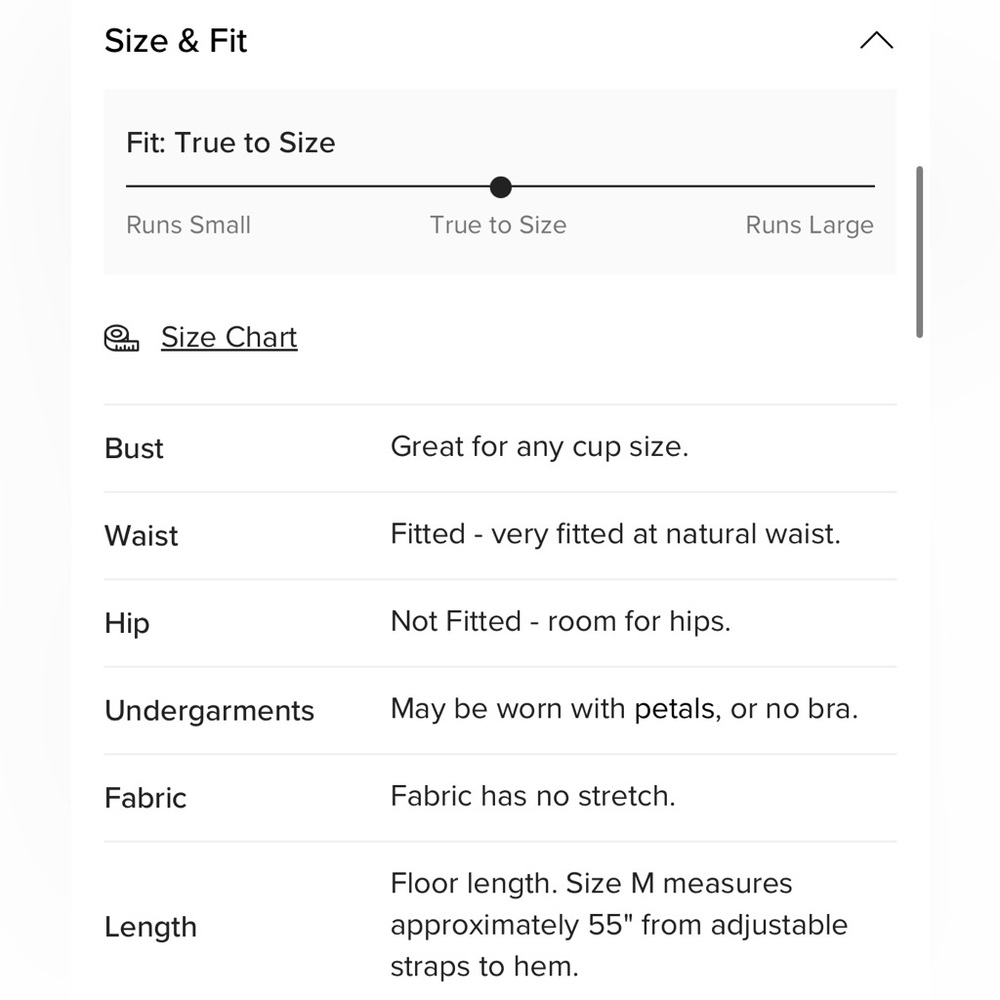Screen dimensions: 1000x1000
Task: Click the Fabric row label
Action: (x=145, y=798)
